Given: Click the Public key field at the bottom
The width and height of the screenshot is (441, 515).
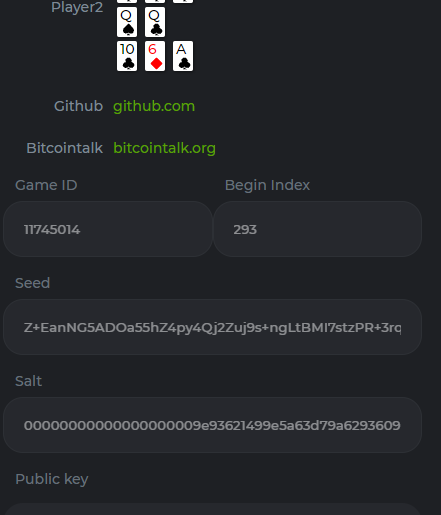Looking at the screenshot, I should point(212,509).
